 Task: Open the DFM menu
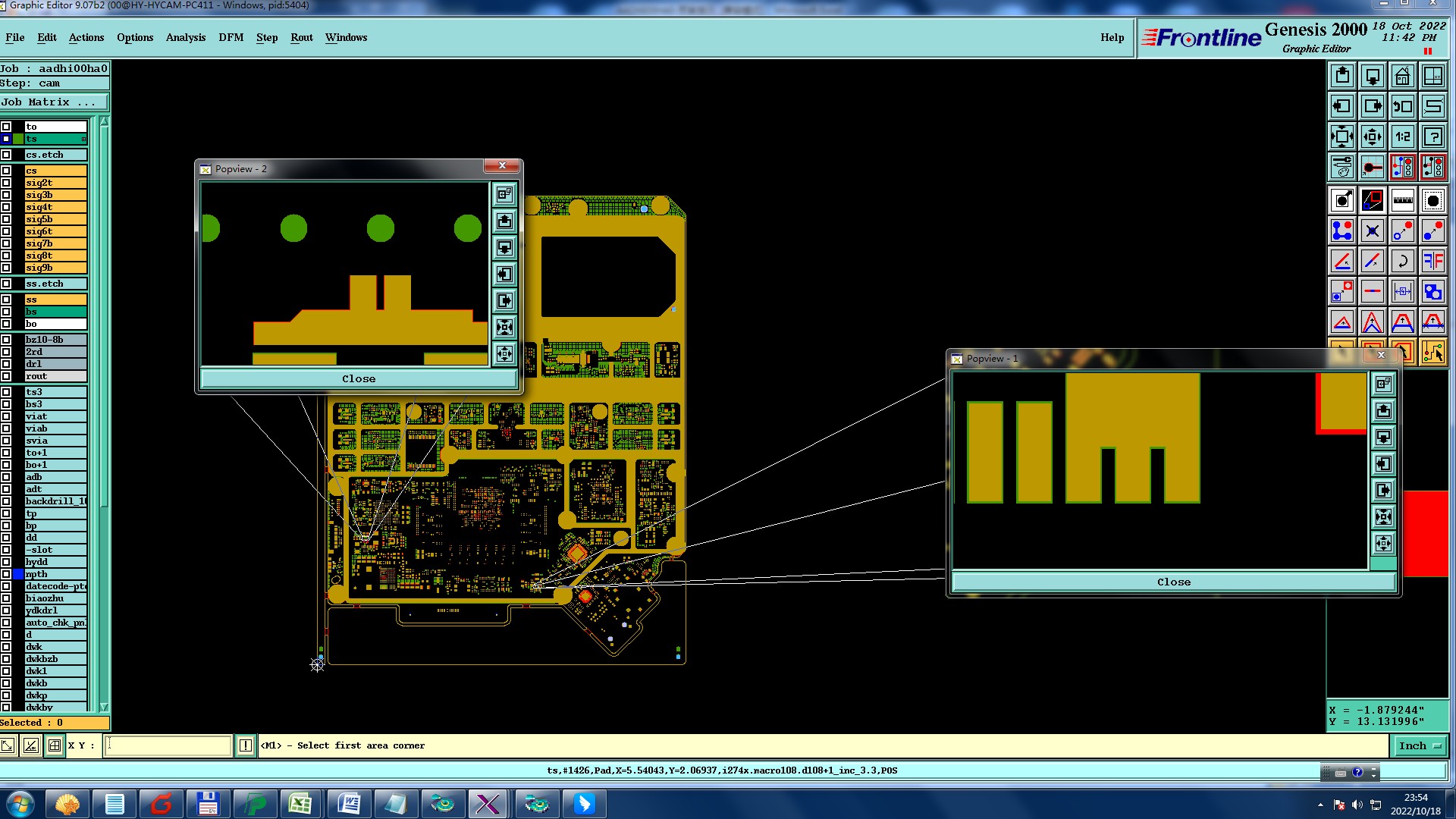tap(231, 37)
